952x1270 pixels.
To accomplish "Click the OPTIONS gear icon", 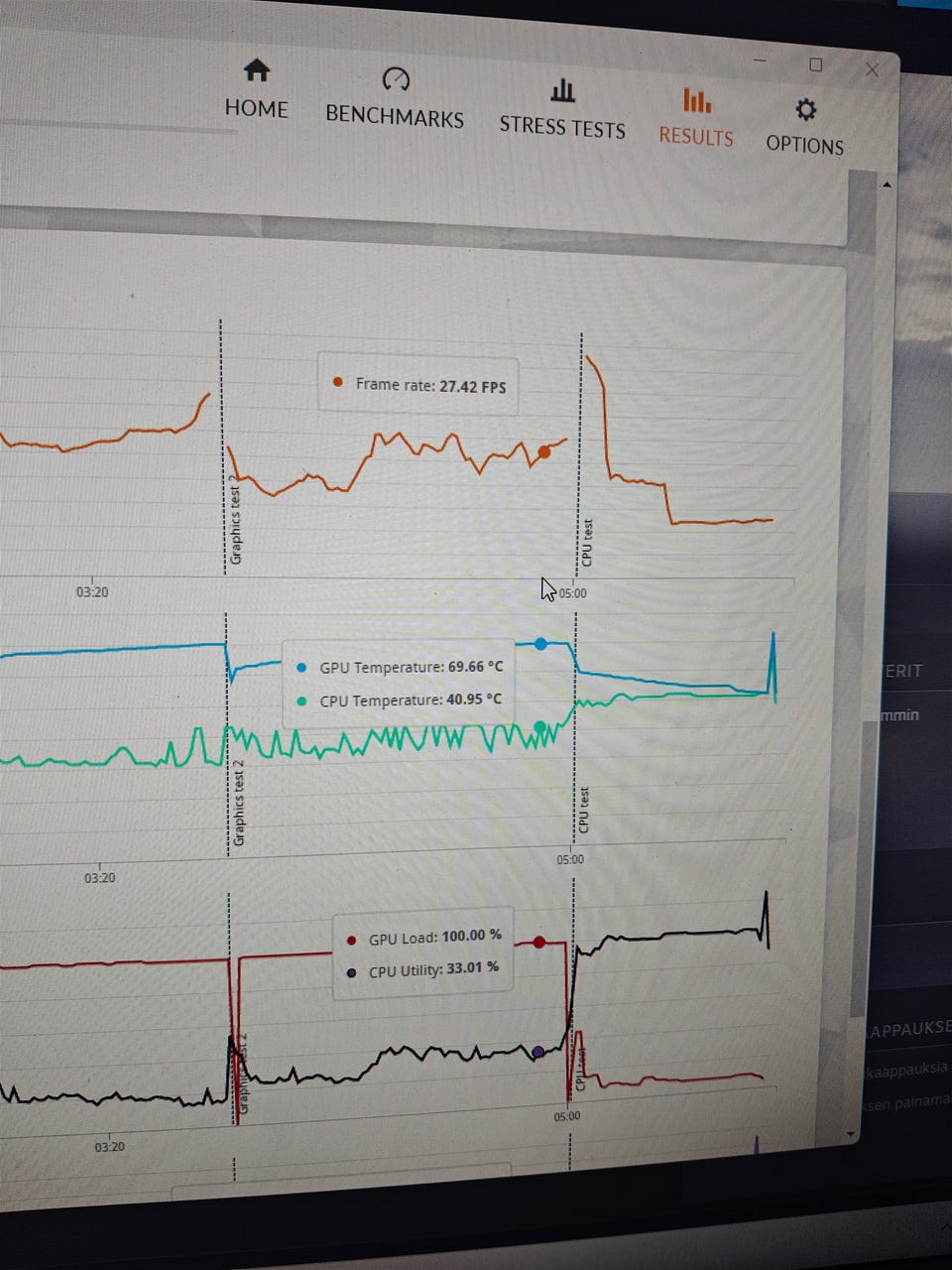I will click(806, 109).
